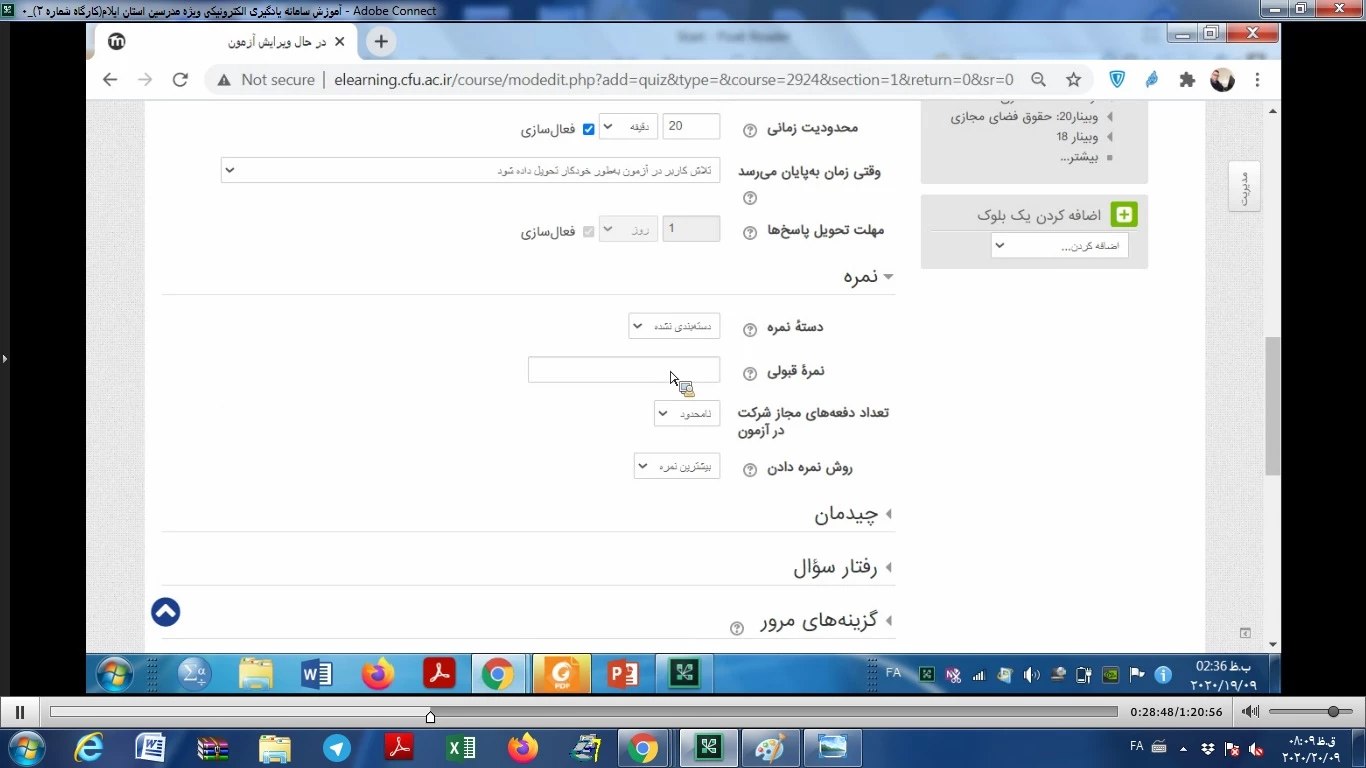This screenshot has height=768, width=1366.
Task: Click the نمرهٔ قبولی passing grade input field
Action: coord(623,370)
